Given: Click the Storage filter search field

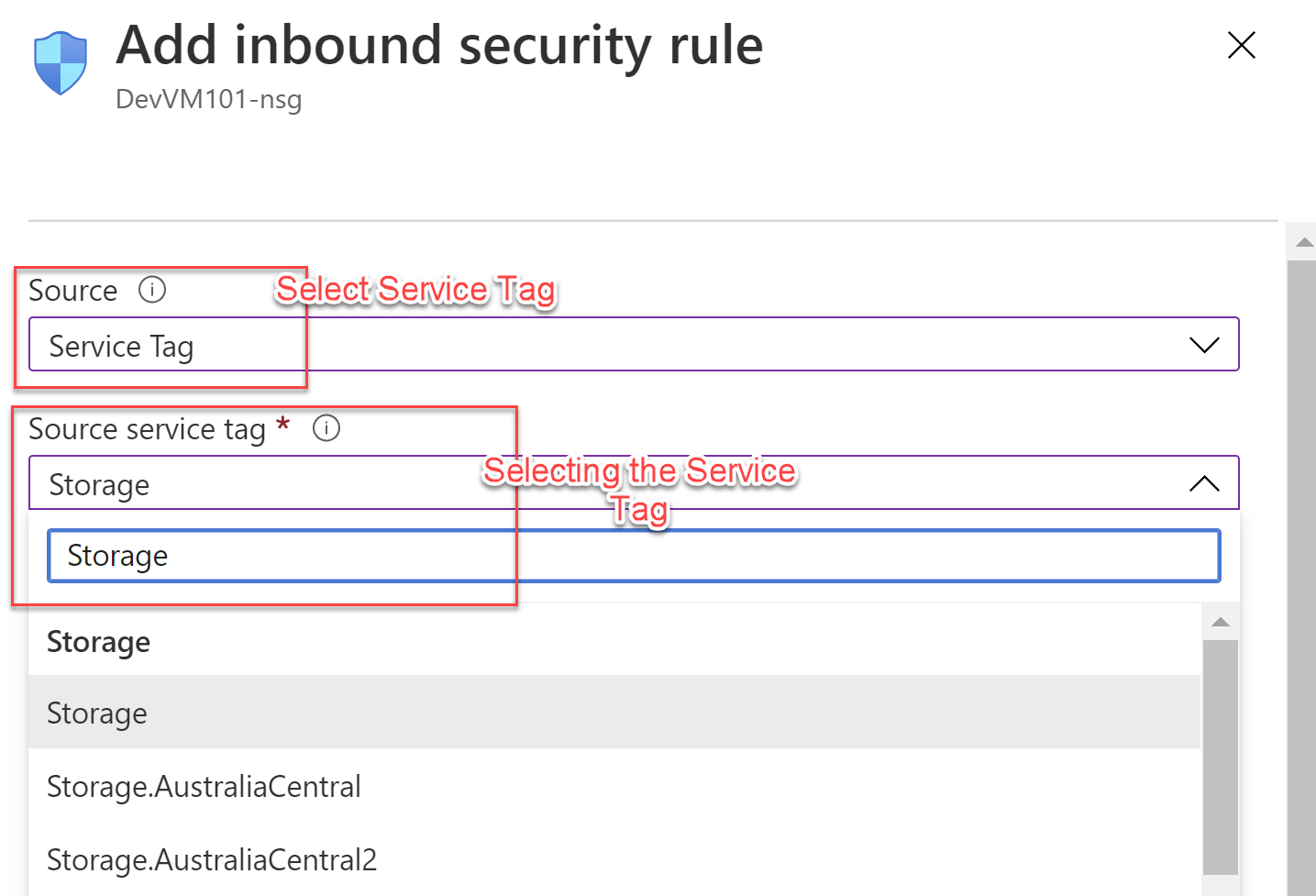Looking at the screenshot, I should coord(634,556).
